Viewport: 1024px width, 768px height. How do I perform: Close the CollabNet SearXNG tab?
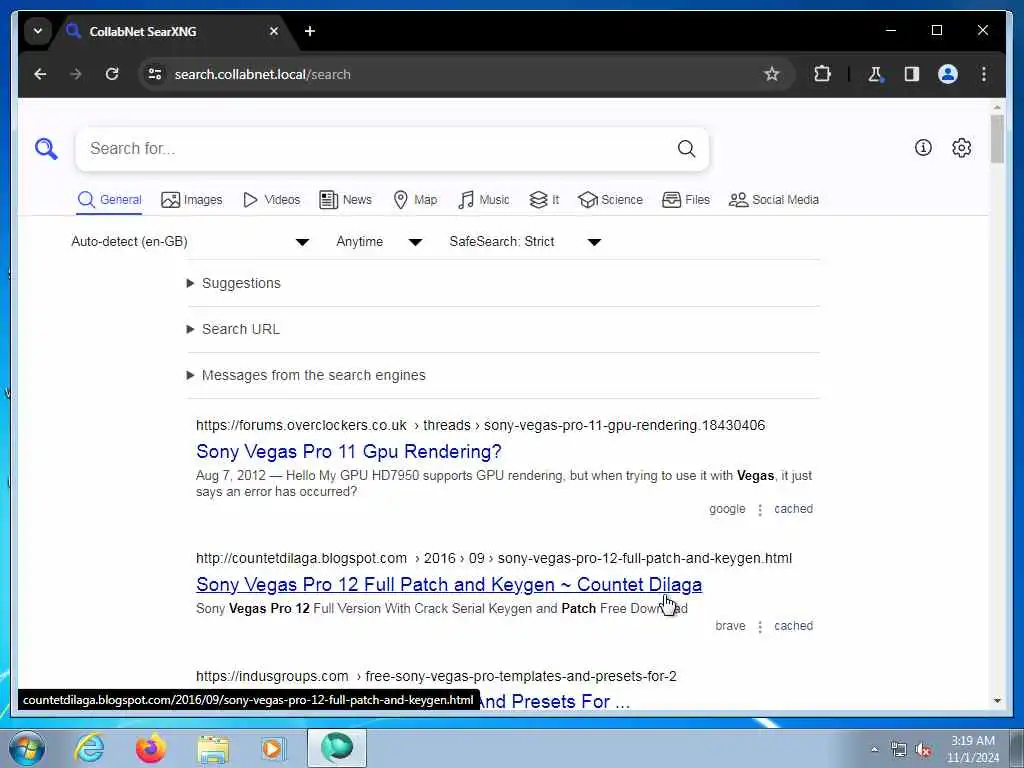tap(274, 31)
